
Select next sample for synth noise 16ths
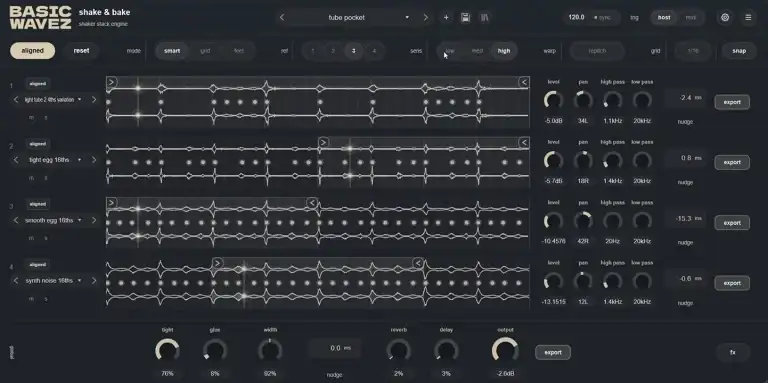pyautogui.click(x=94, y=281)
